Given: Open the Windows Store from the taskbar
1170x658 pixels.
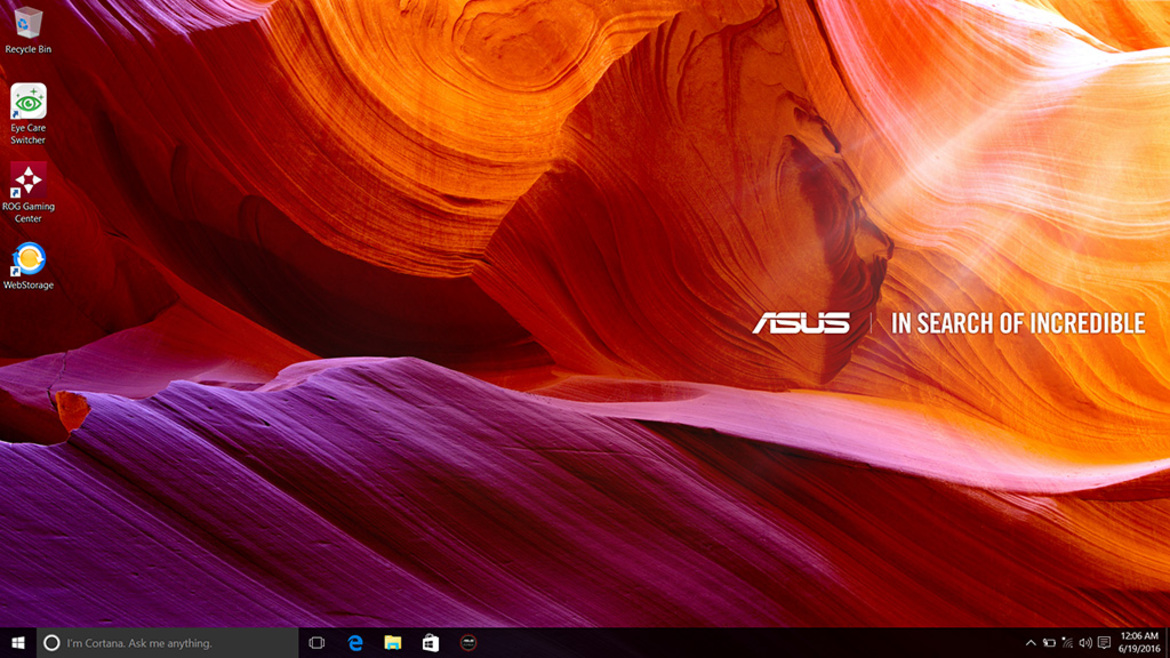Looking at the screenshot, I should (x=431, y=642).
